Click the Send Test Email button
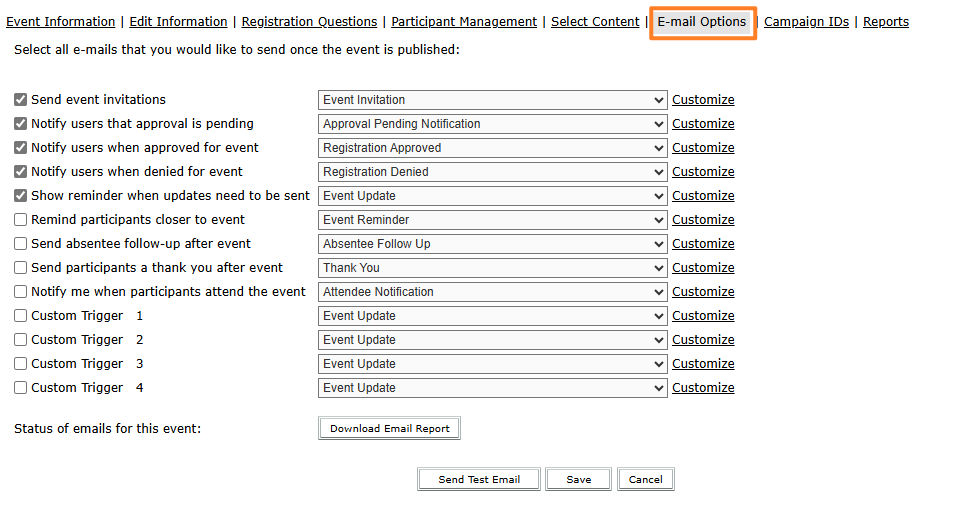This screenshot has width=954, height=520. pos(479,480)
